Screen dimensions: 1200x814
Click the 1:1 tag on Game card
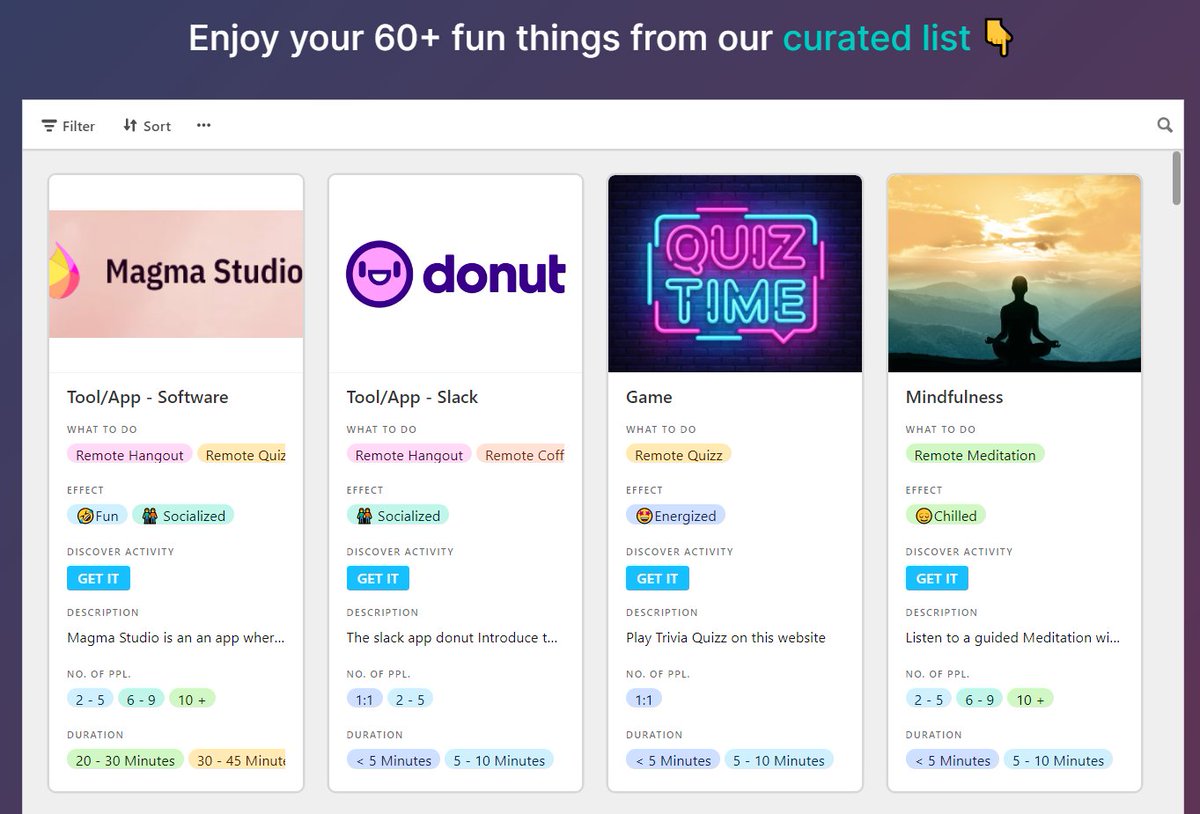click(x=644, y=699)
